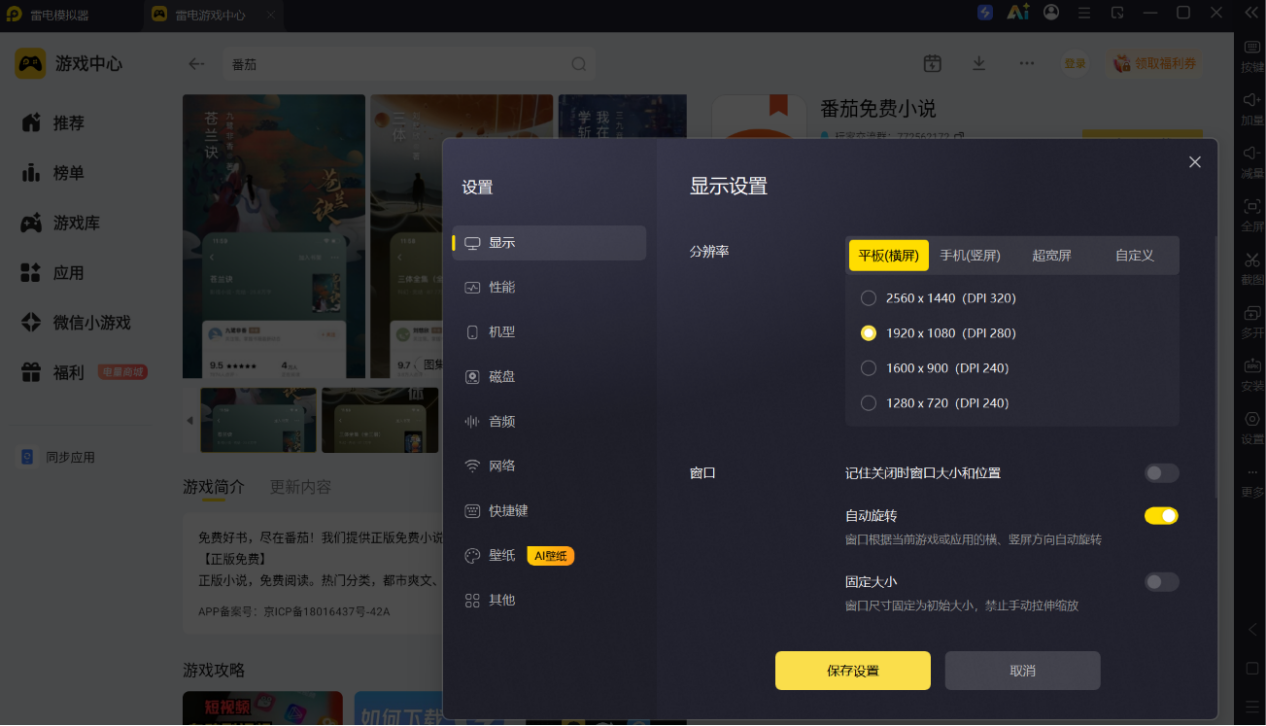This screenshot has height=726, width=1266.
Task: Enable 固定大小 fixed size switch
Action: (1162, 582)
